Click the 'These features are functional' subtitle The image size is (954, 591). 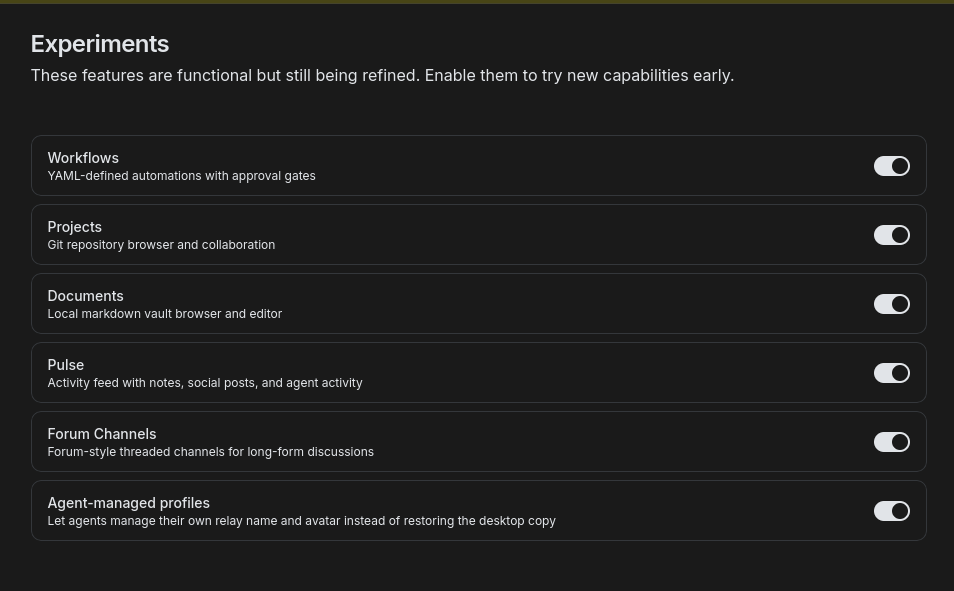(x=383, y=75)
